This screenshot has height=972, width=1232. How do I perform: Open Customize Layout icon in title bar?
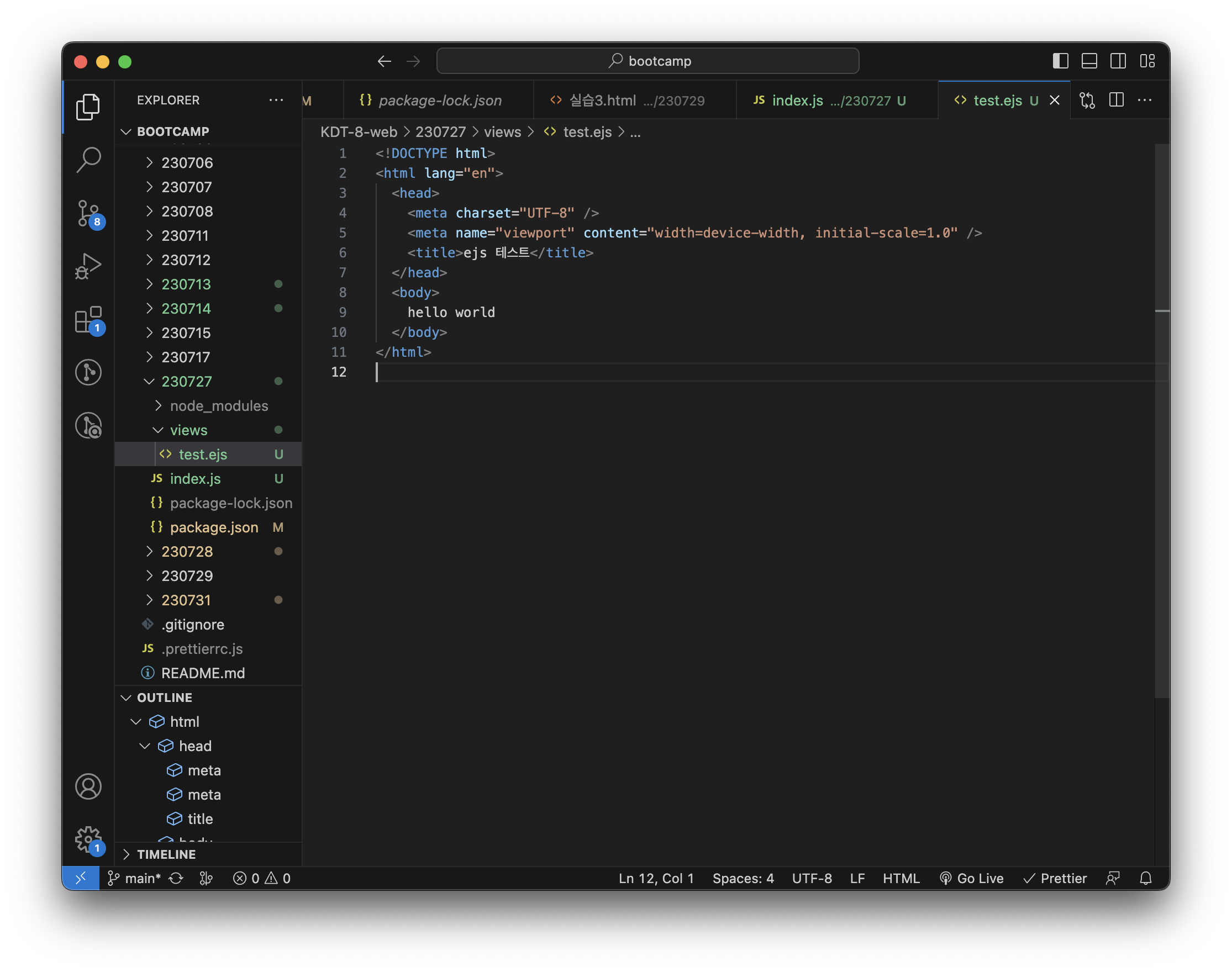[x=1147, y=61]
